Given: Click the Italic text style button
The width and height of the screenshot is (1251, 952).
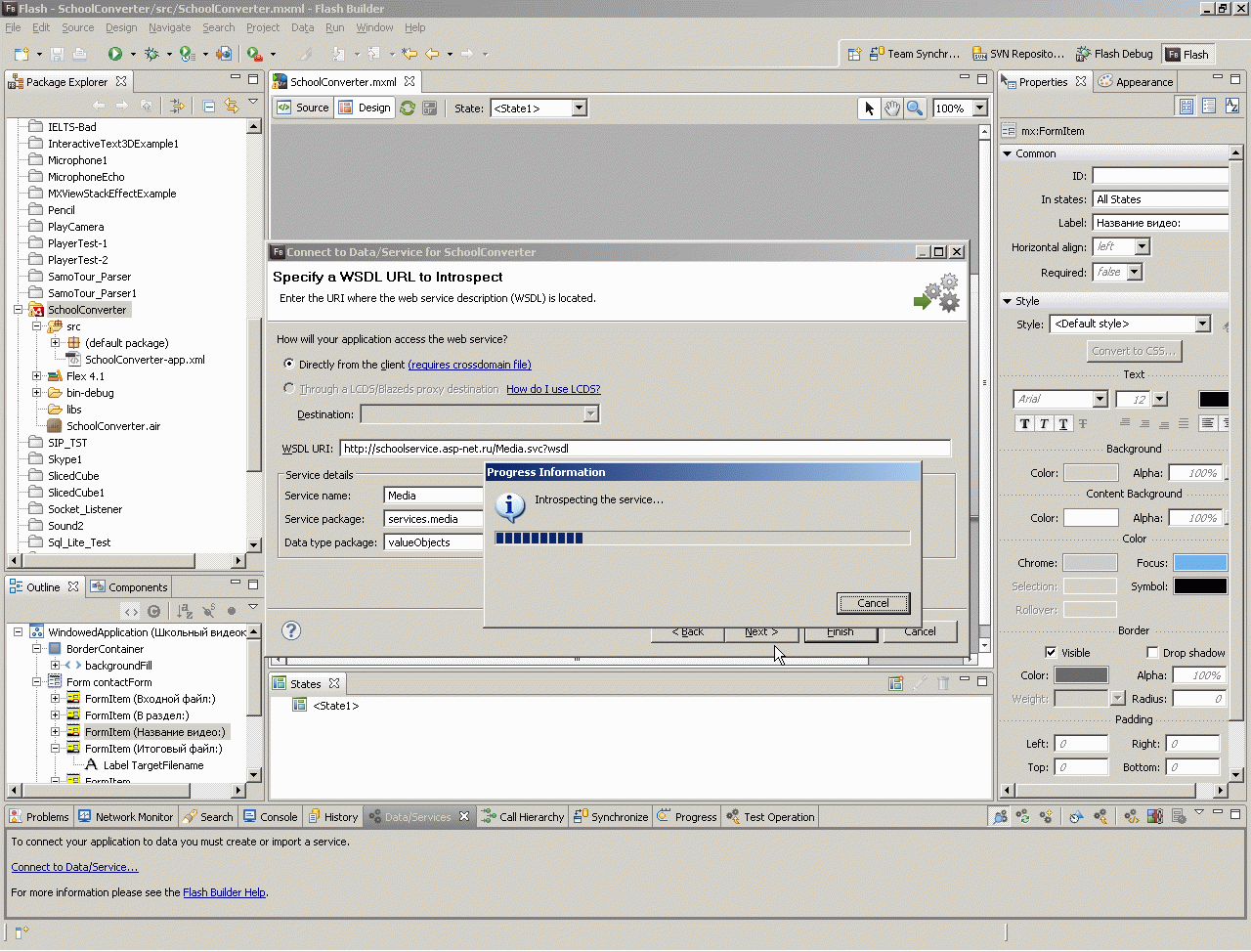Looking at the screenshot, I should coord(1044,423).
